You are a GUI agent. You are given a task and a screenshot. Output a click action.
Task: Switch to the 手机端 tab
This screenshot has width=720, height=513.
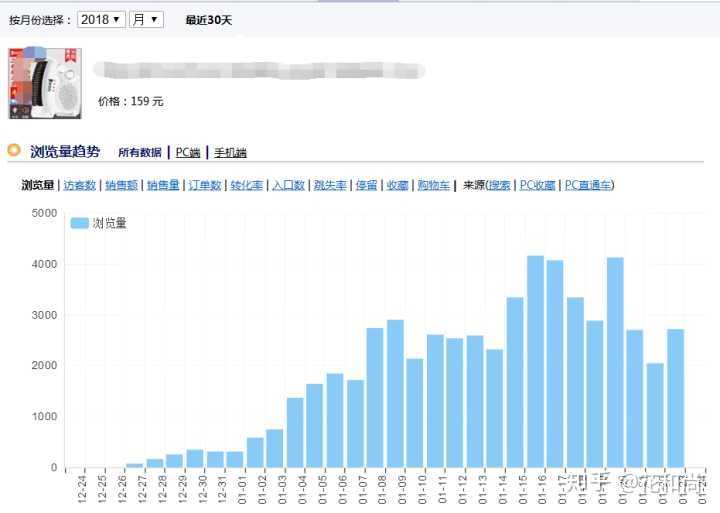230,152
